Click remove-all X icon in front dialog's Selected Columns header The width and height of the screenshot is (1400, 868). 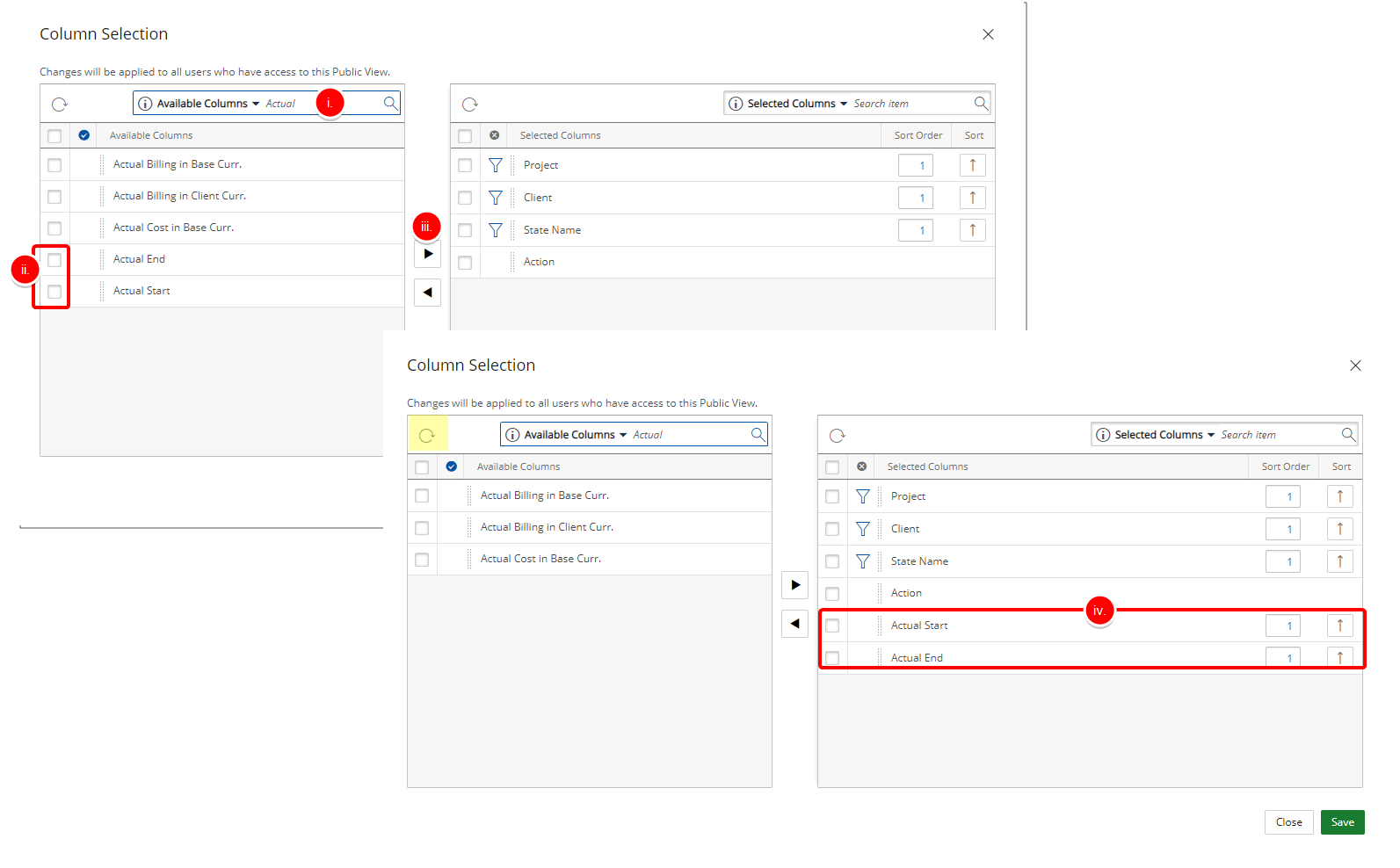(861, 467)
